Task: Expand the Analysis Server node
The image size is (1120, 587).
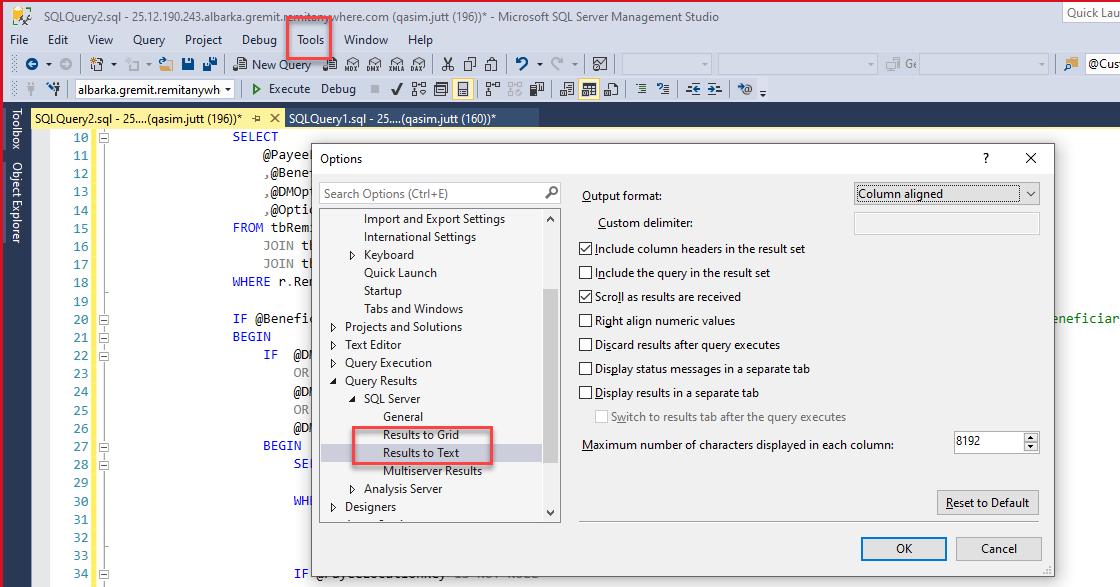Action: pyautogui.click(x=352, y=489)
